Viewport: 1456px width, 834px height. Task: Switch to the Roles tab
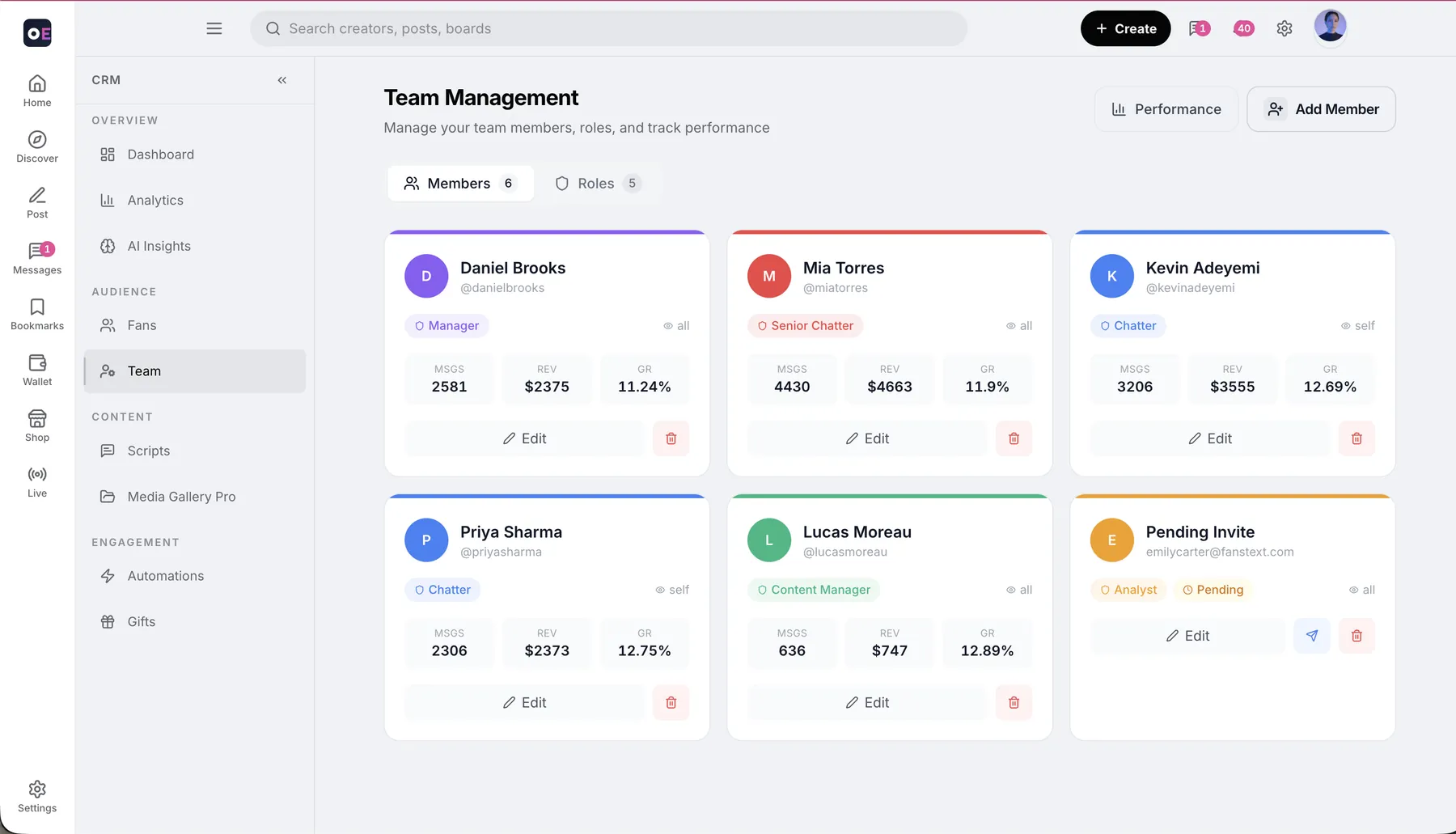pyautogui.click(x=599, y=184)
